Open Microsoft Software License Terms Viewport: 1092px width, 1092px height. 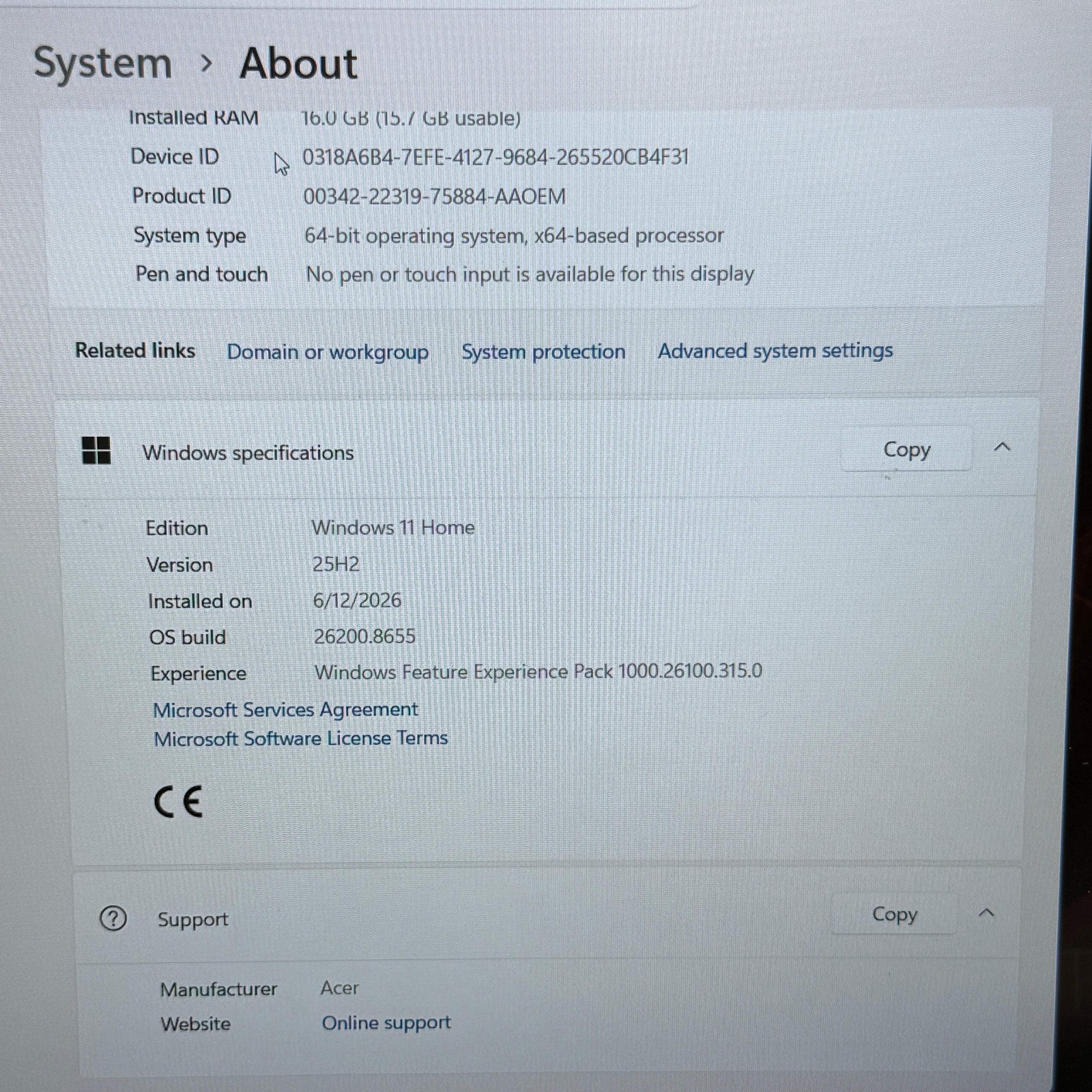[x=300, y=738]
